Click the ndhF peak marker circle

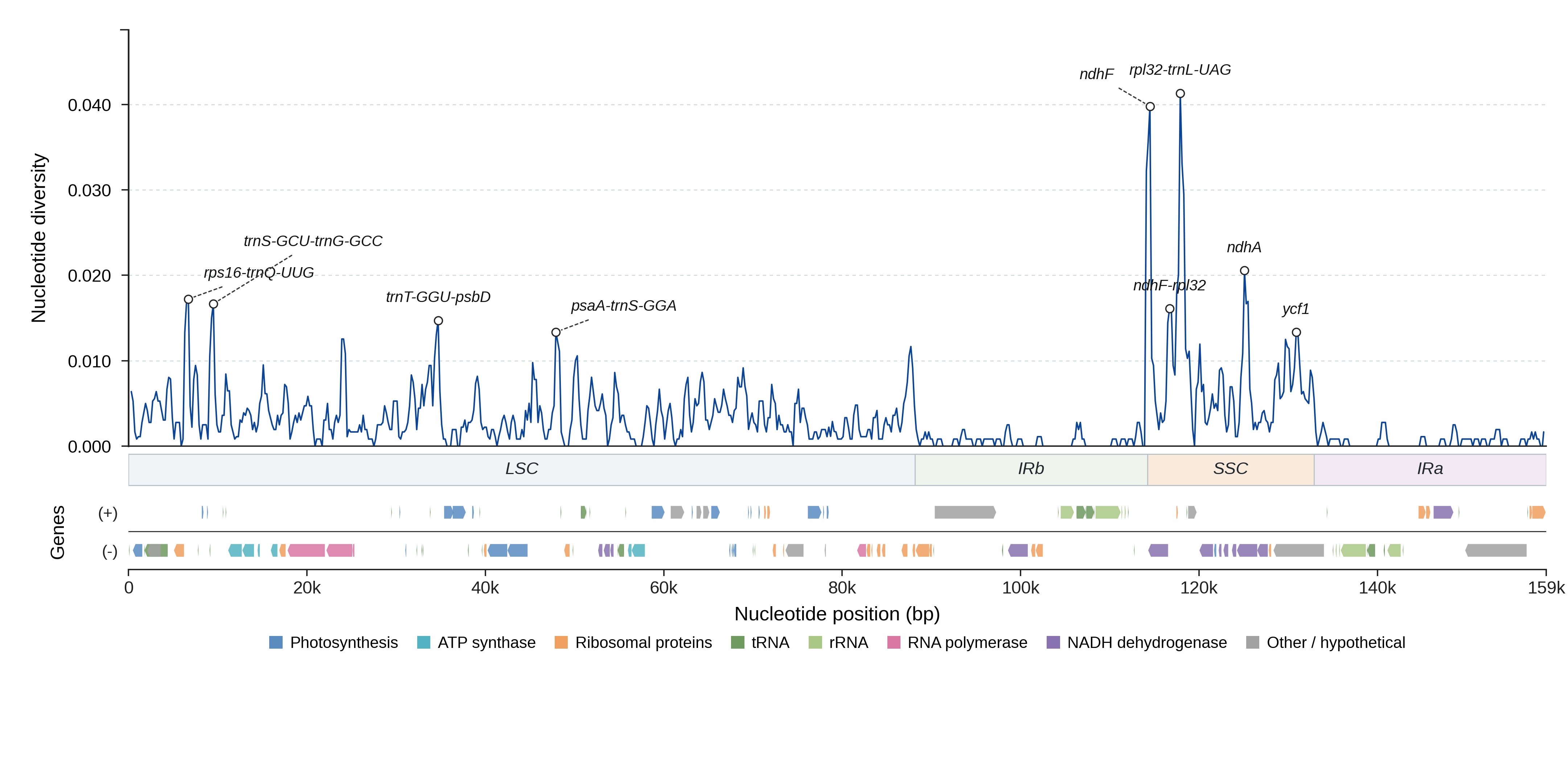[1150, 107]
